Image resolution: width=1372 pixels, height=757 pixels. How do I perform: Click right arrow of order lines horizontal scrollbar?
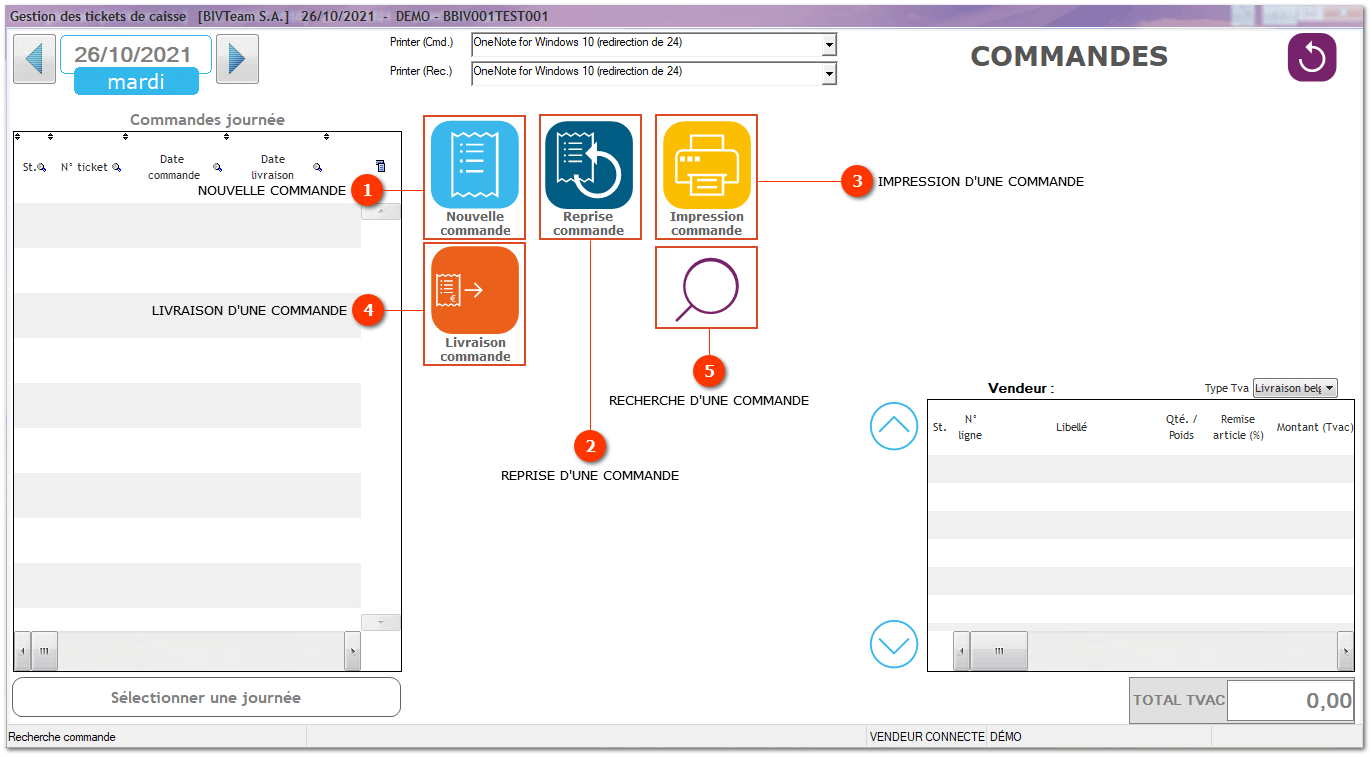point(1345,651)
